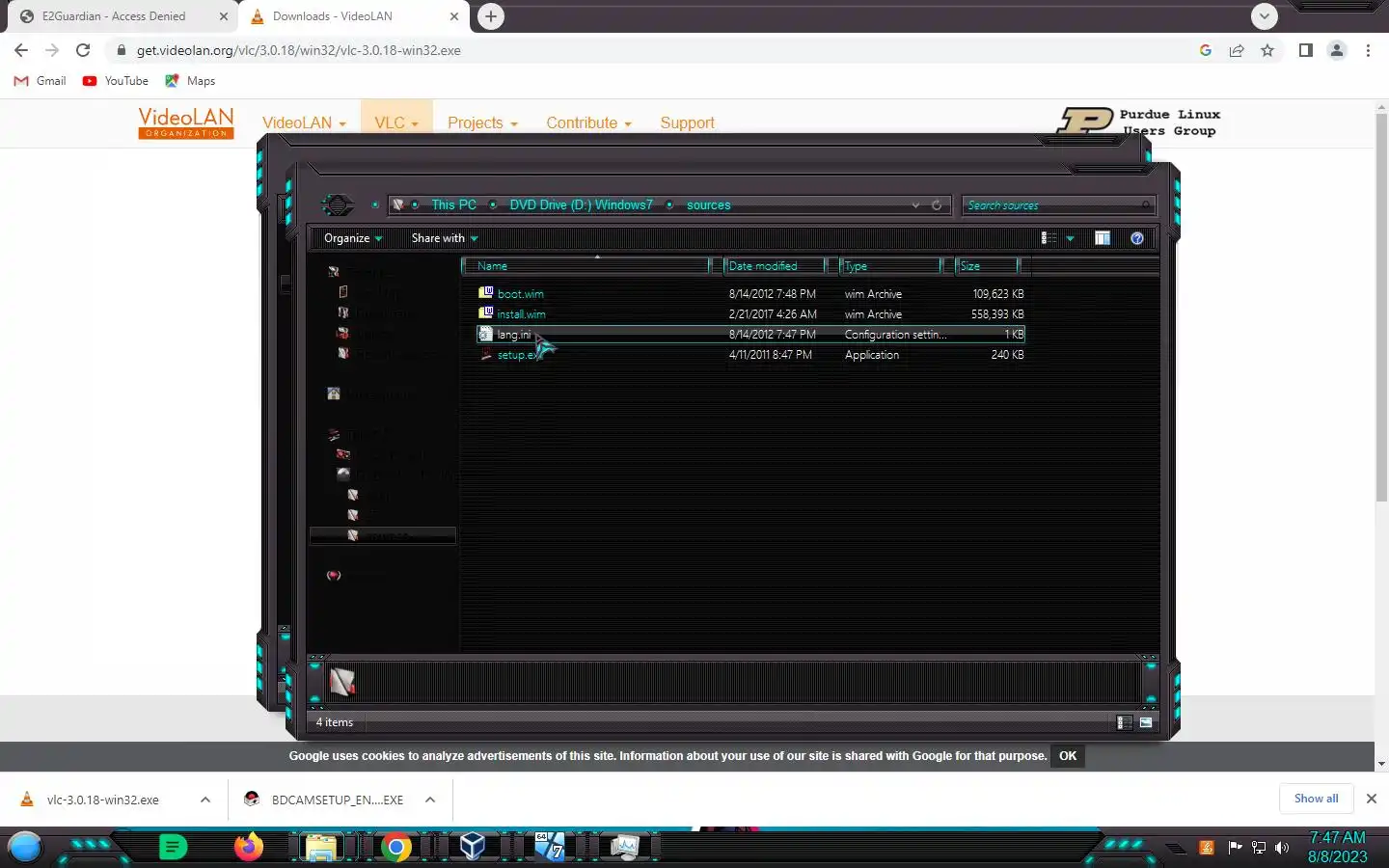The image size is (1389, 868).
Task: Open the Start orb button
Action: point(24,848)
